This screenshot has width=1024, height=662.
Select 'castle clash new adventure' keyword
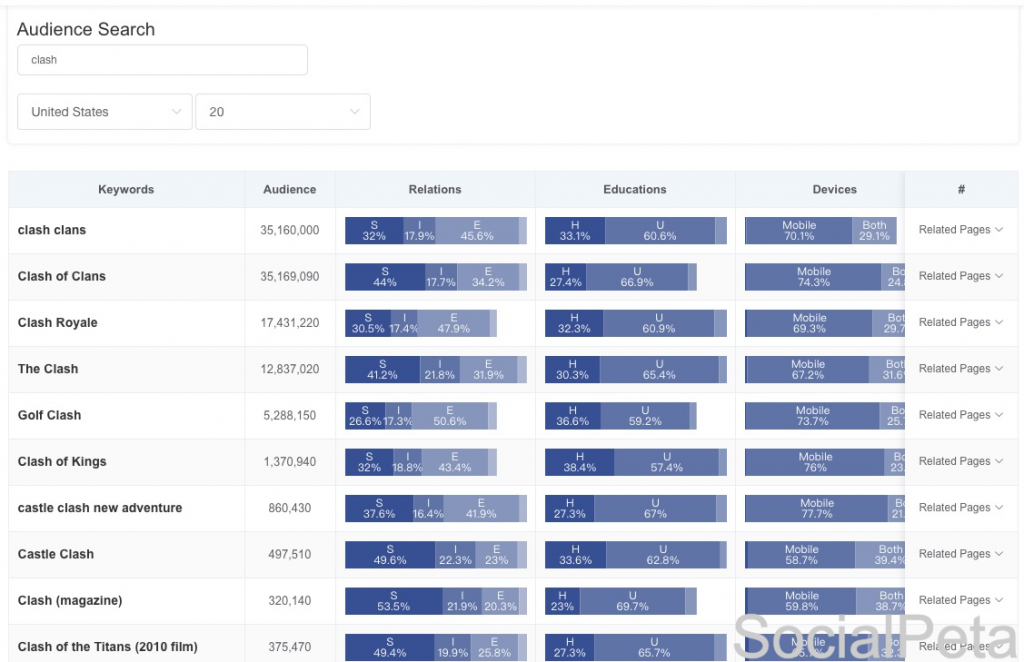click(x=100, y=508)
